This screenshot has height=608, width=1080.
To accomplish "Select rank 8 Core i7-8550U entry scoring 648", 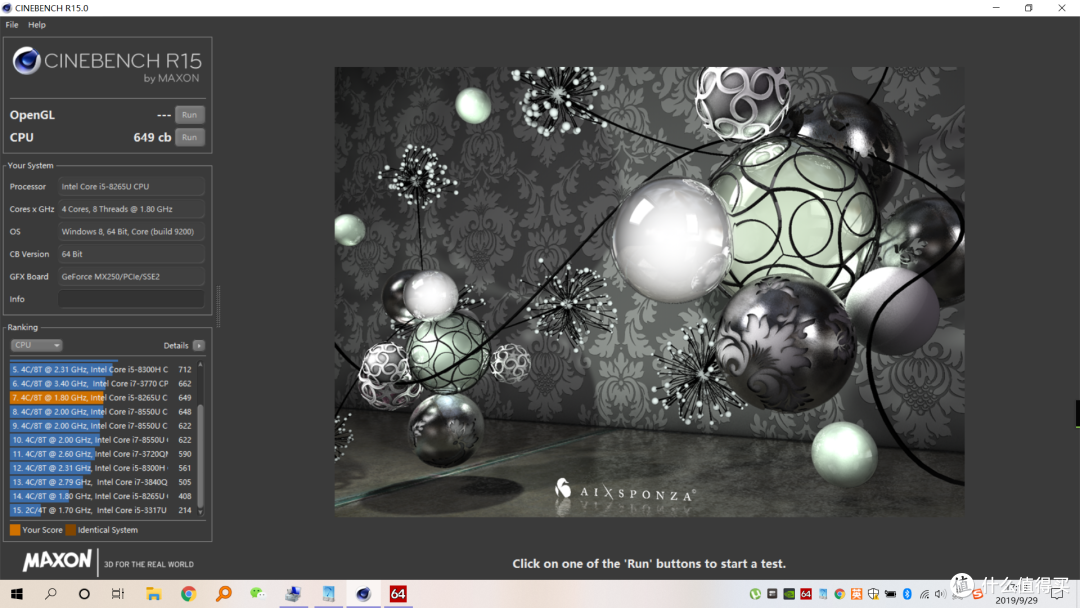I will (102, 412).
